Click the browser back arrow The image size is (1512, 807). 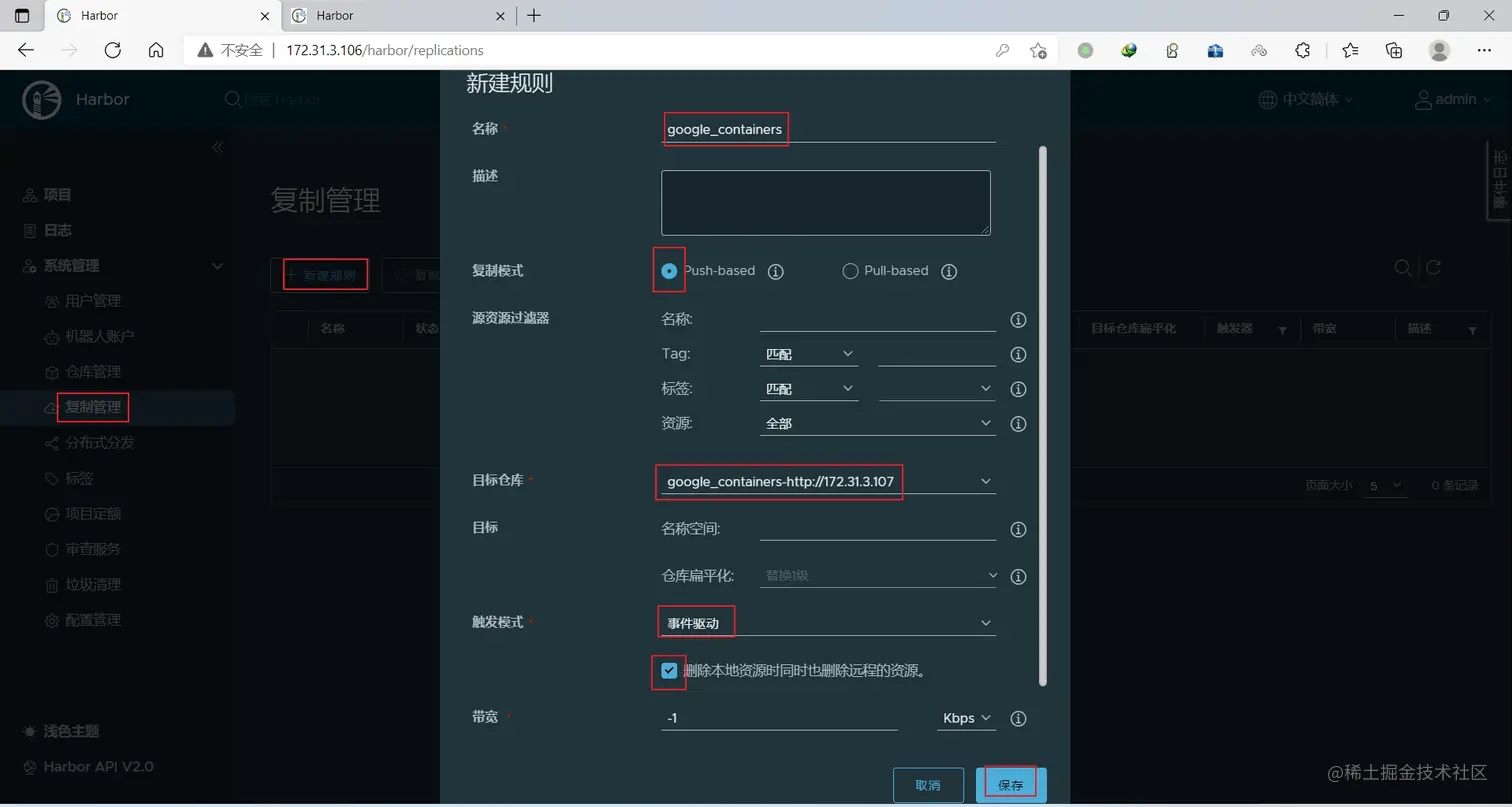coord(26,50)
